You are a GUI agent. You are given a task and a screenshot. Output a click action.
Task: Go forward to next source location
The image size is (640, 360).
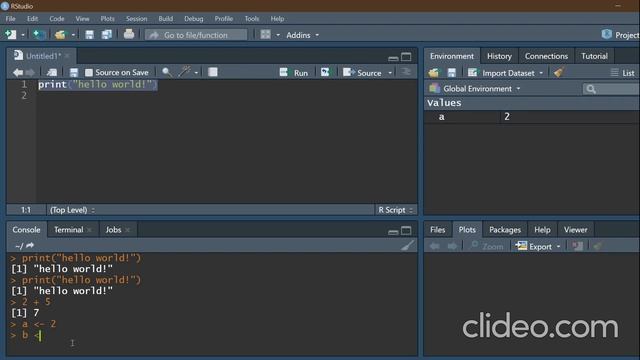point(30,73)
